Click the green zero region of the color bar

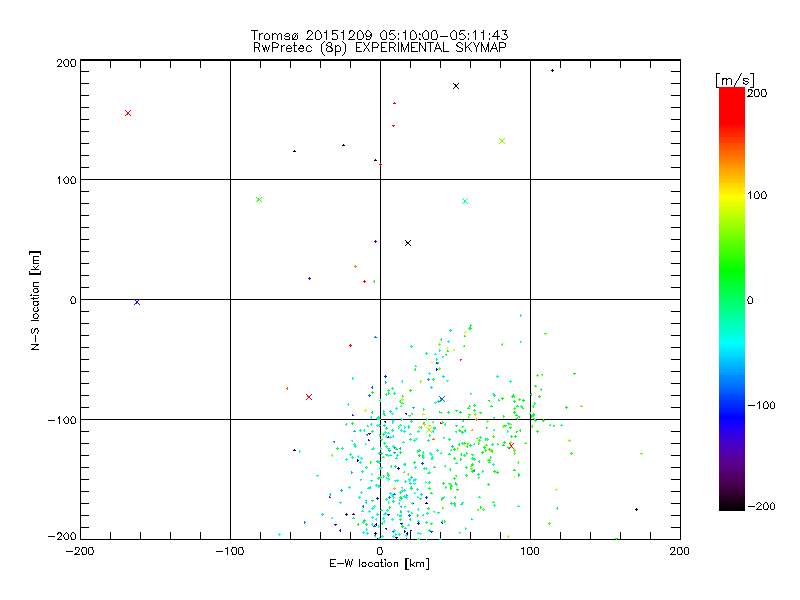pyautogui.click(x=732, y=300)
